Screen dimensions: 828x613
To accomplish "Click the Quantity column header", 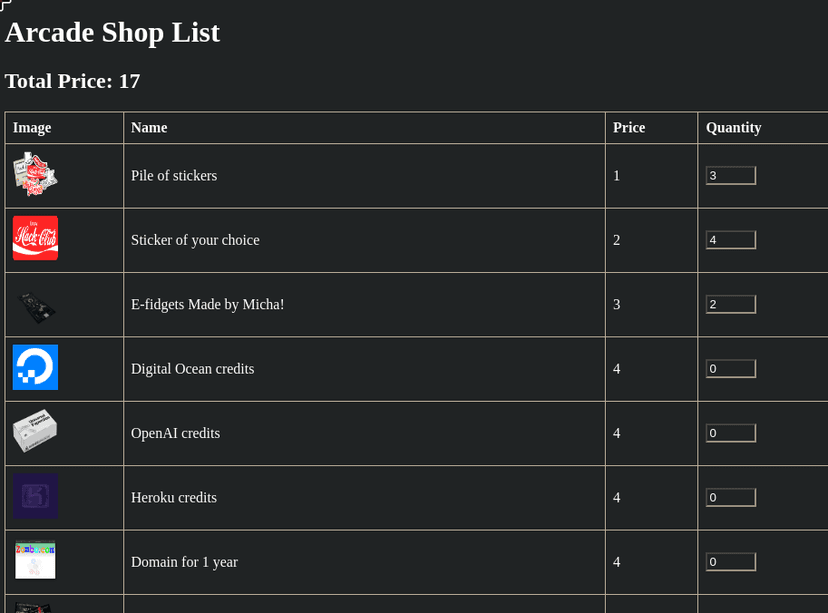I will 733,128.
